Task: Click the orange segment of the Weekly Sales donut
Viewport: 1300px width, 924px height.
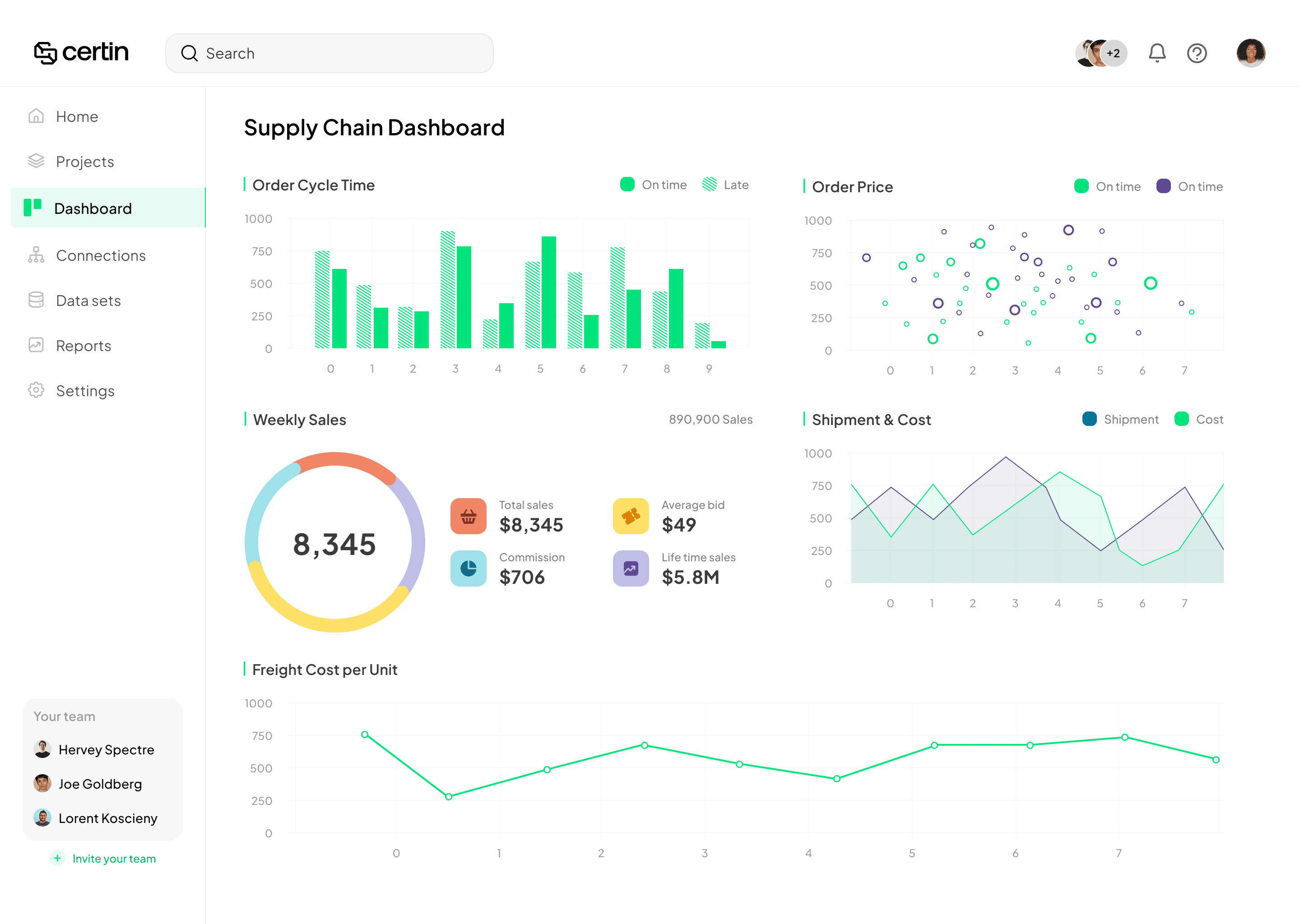Action: [x=344, y=459]
